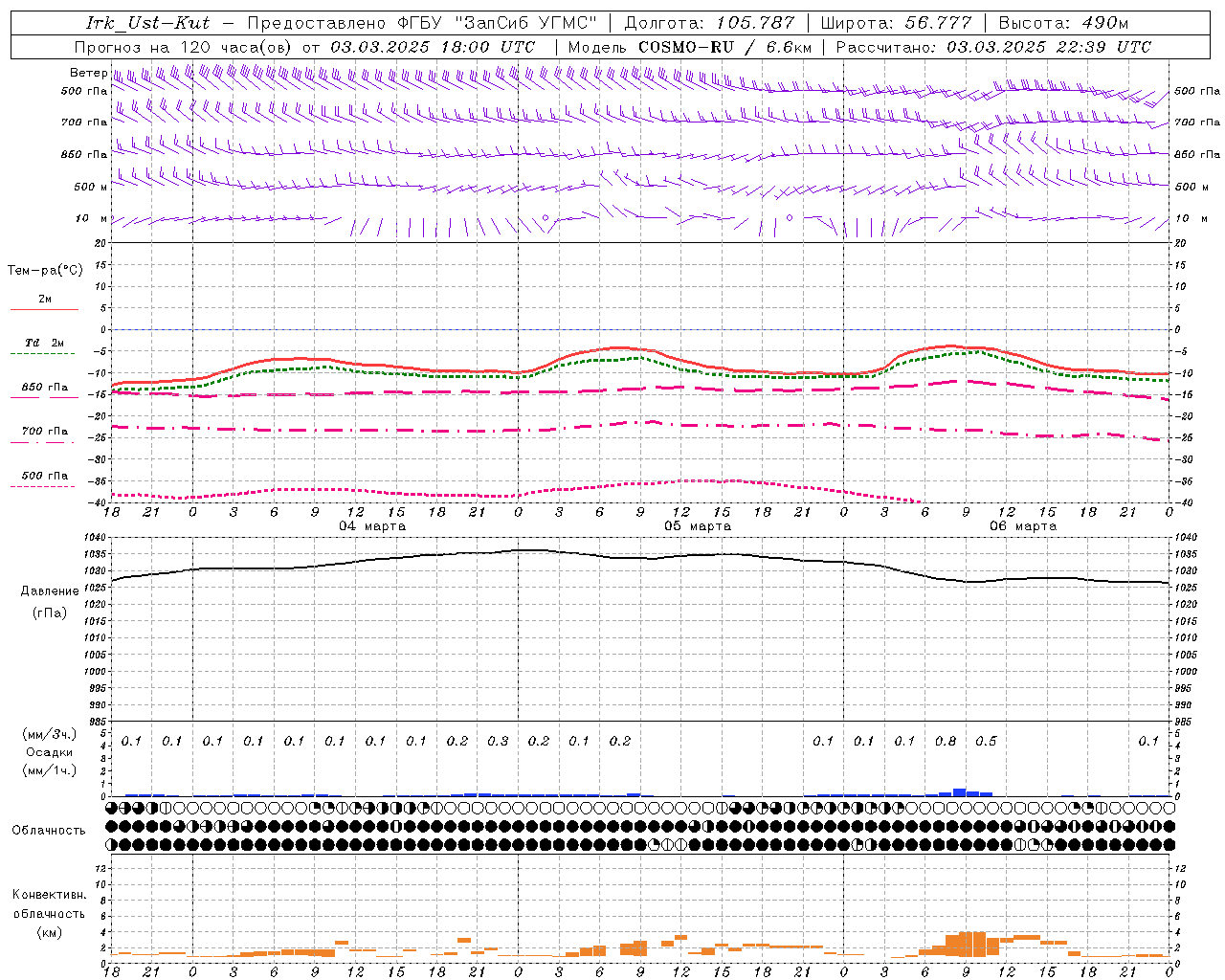The height and width of the screenshot is (980, 1225).
Task: Click the 04 марта date label
Action: point(372,526)
